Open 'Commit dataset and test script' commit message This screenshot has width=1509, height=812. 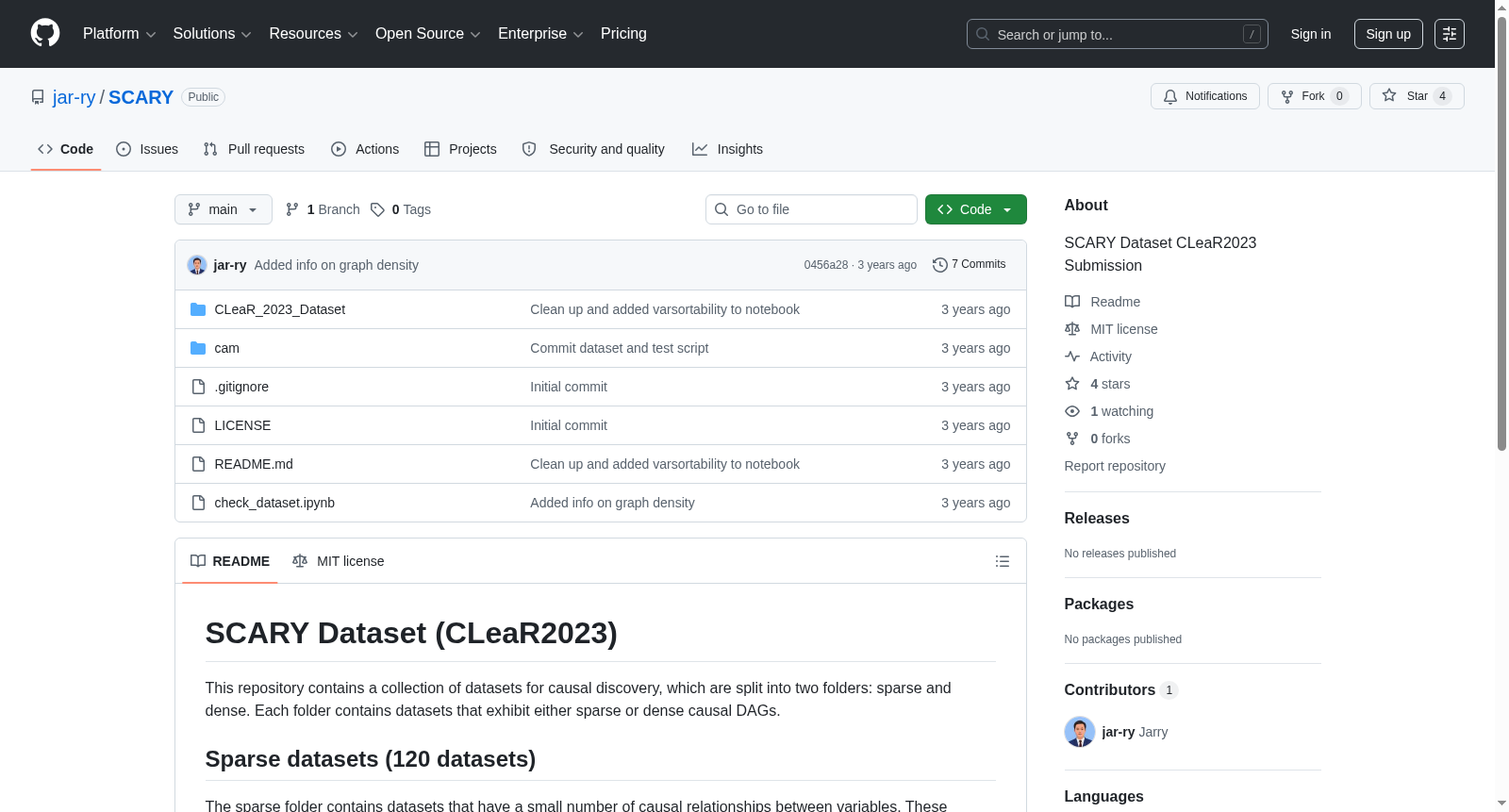pos(620,348)
